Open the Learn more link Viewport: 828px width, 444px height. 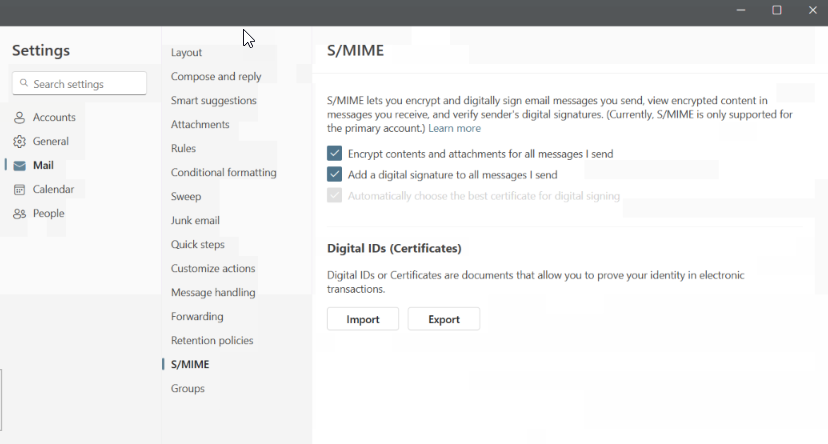(454, 128)
